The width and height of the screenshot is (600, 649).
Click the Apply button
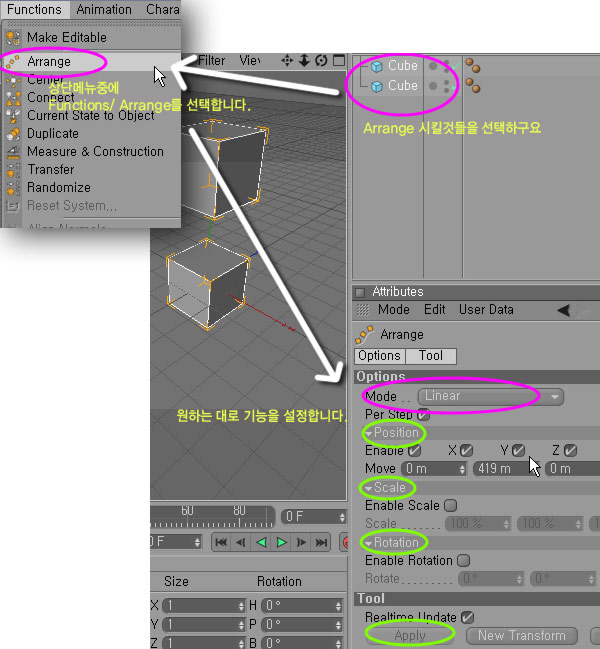click(410, 635)
